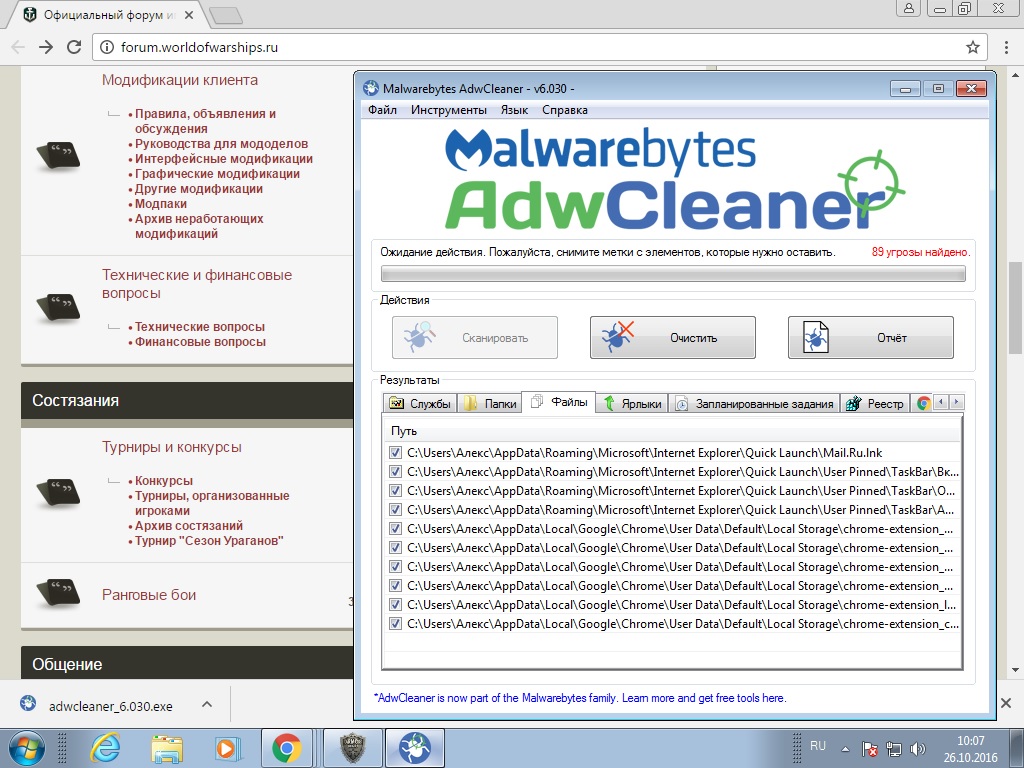Uncheck the TaskBar\А... file entry
Viewport: 1024px width, 768px height.
click(x=395, y=509)
